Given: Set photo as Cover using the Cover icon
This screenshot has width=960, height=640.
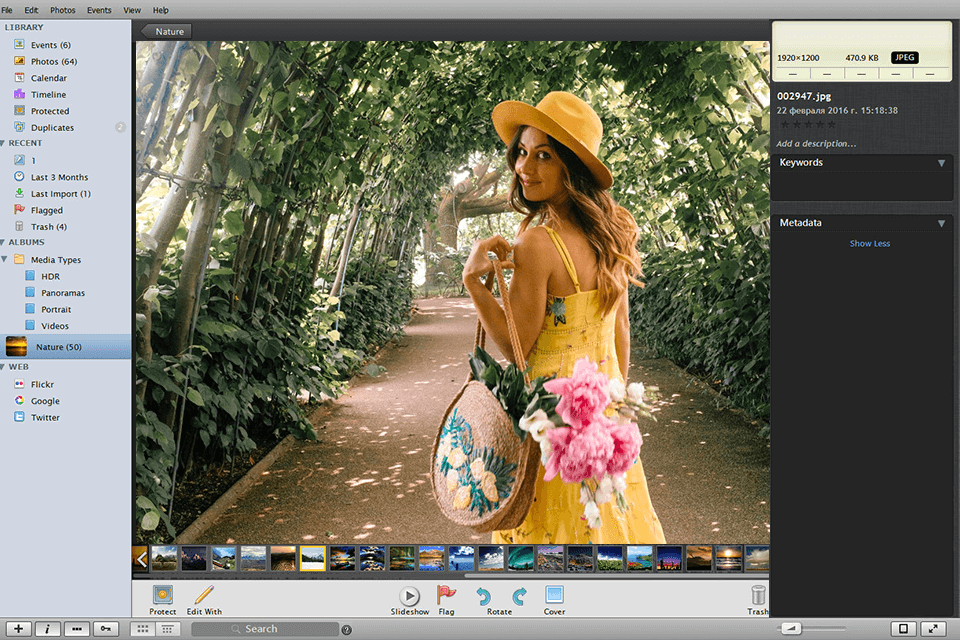Looking at the screenshot, I should point(553,593).
